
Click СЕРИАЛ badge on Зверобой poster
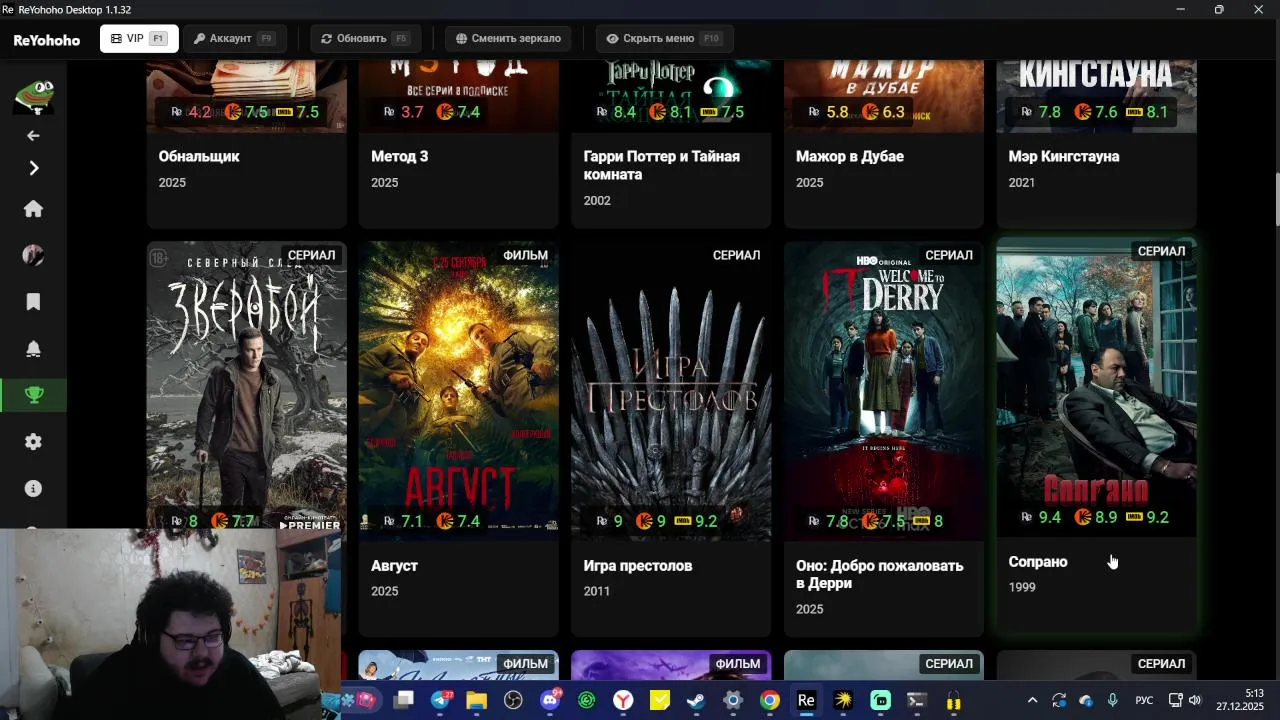point(312,255)
